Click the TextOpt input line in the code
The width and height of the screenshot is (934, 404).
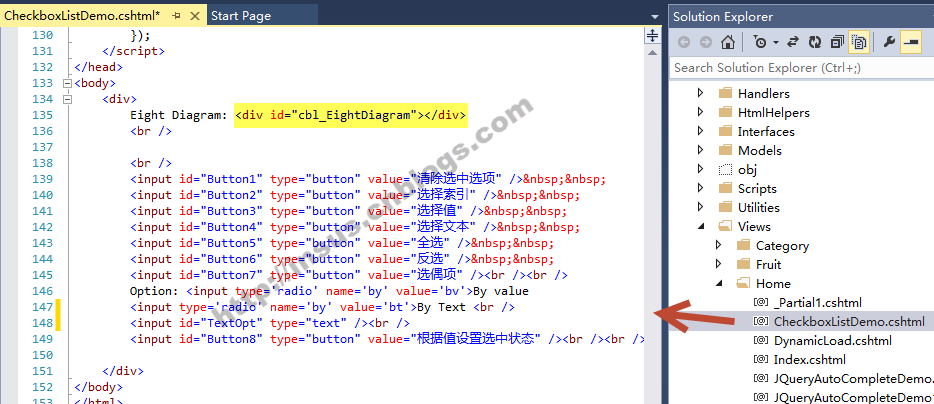tap(270, 323)
